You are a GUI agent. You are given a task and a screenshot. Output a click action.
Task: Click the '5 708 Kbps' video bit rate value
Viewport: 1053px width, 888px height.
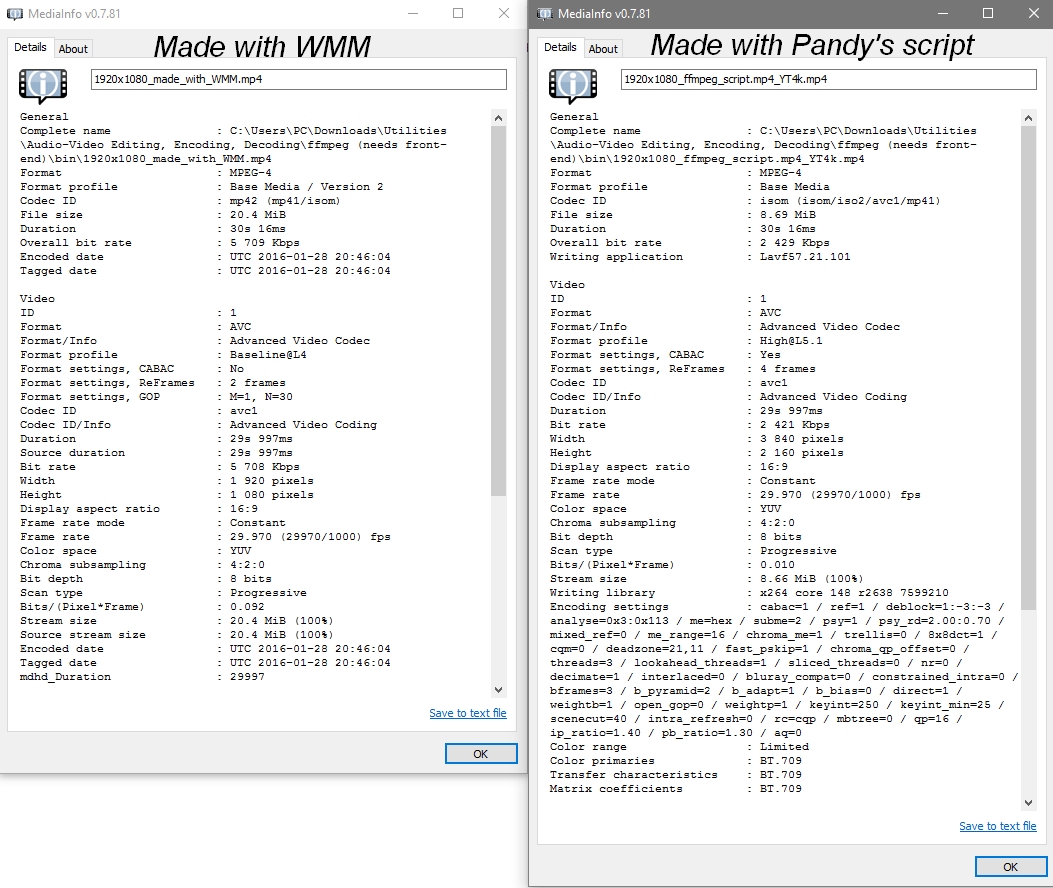pos(265,467)
